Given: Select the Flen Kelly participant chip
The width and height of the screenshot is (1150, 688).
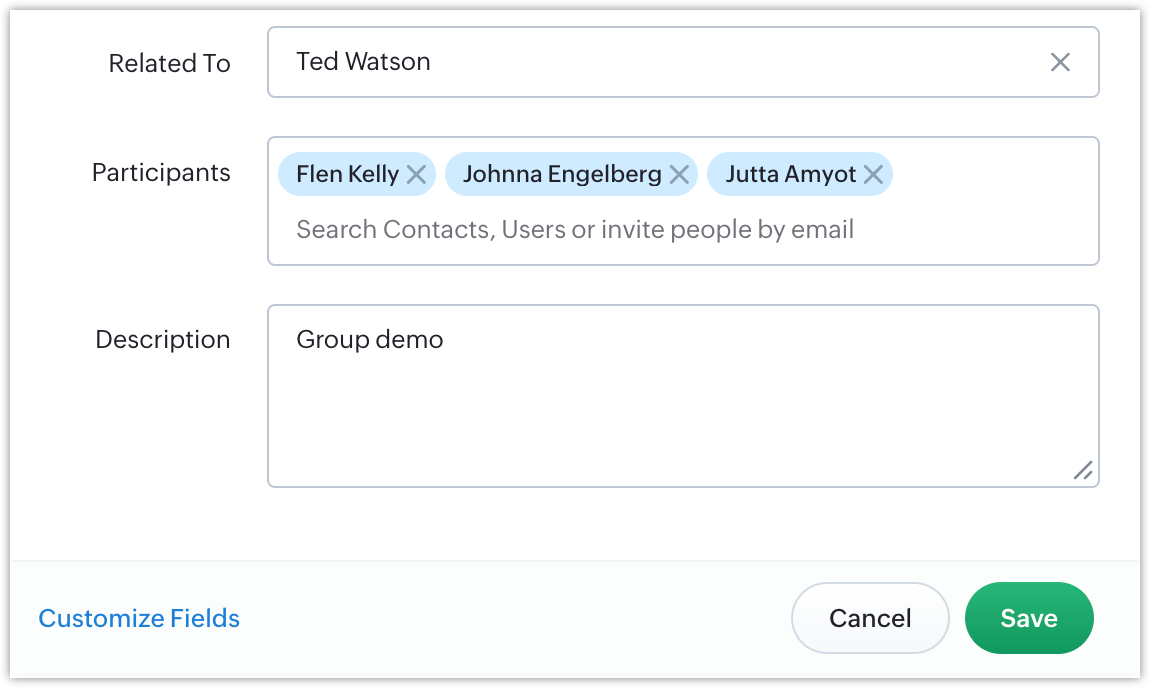Looking at the screenshot, I should tap(348, 175).
